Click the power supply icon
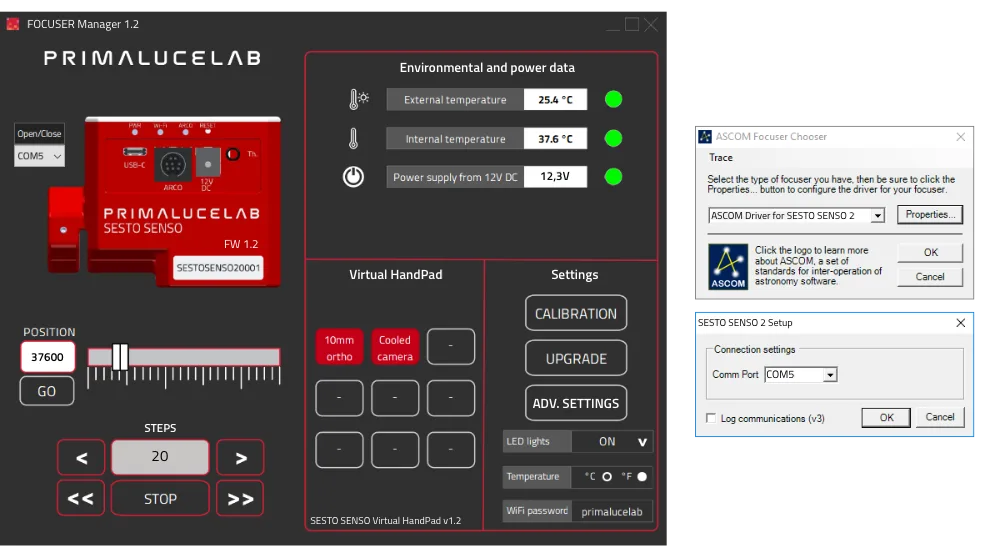1000x558 pixels. point(353,177)
